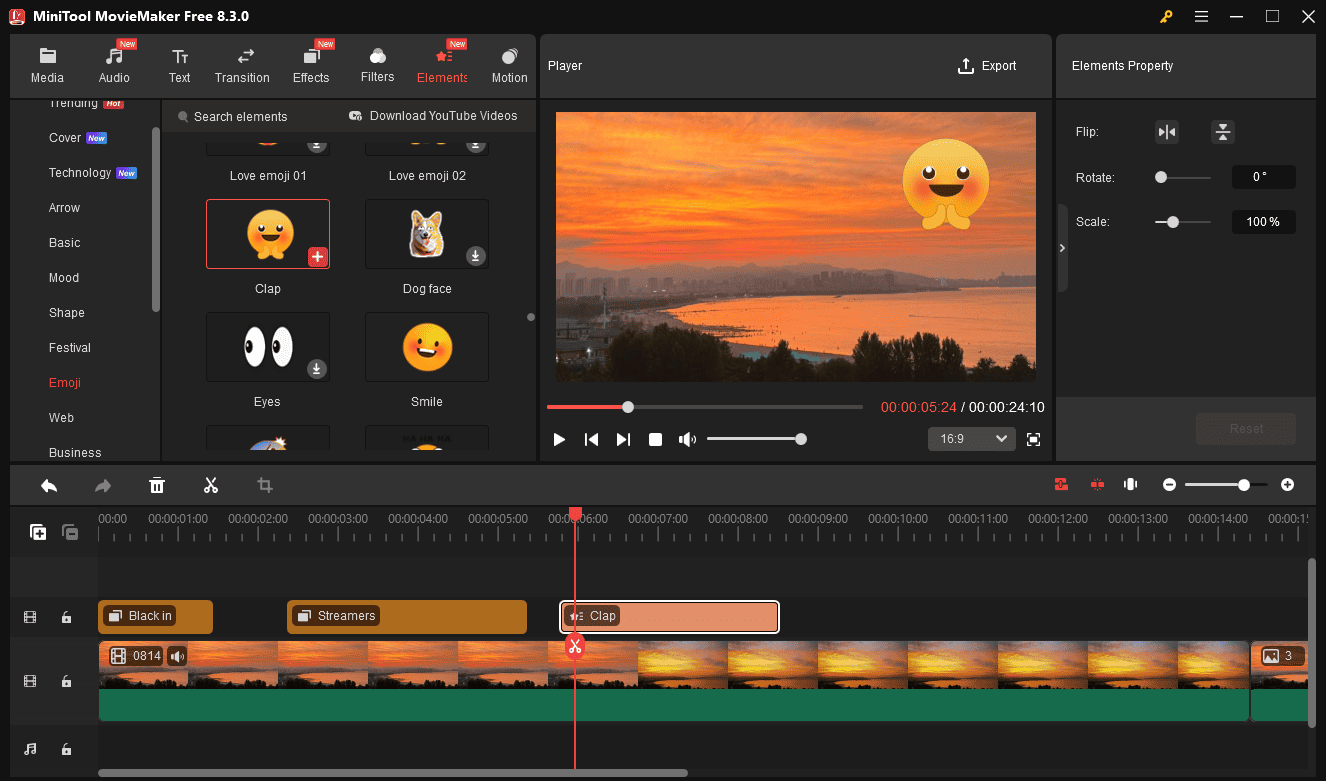
Task: Select the Smile emoji thumbnail
Action: point(427,347)
